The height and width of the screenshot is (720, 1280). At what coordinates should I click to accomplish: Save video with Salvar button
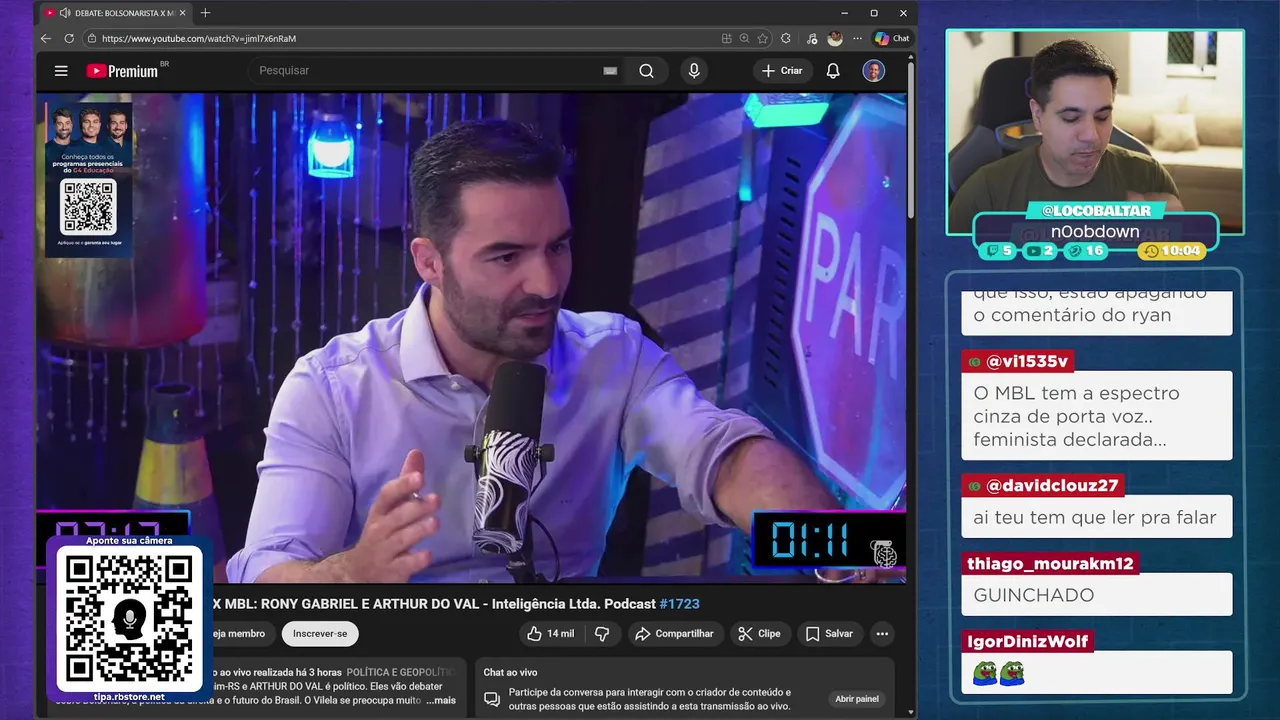829,634
